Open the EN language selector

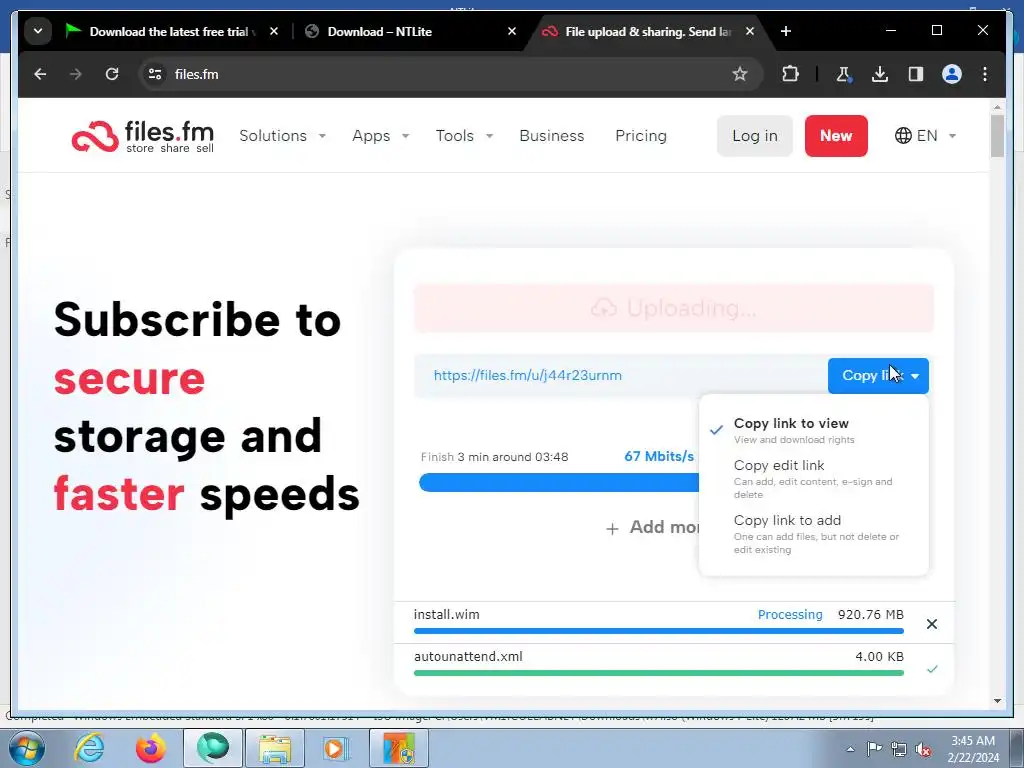coord(925,136)
